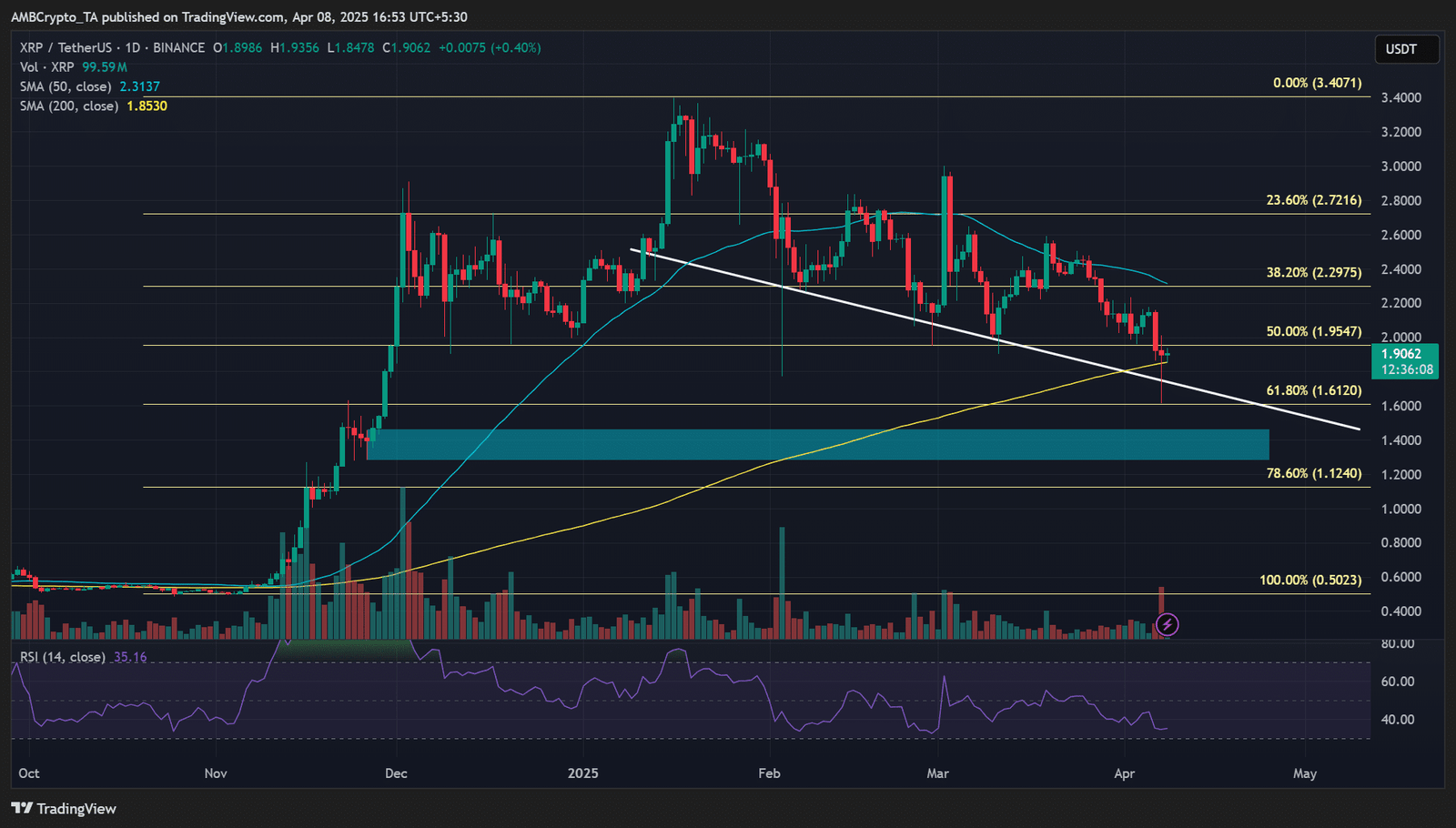Click the 0.00% (3.4071) Fibonacci label
Image resolution: width=1456 pixels, height=828 pixels.
coord(1317,83)
